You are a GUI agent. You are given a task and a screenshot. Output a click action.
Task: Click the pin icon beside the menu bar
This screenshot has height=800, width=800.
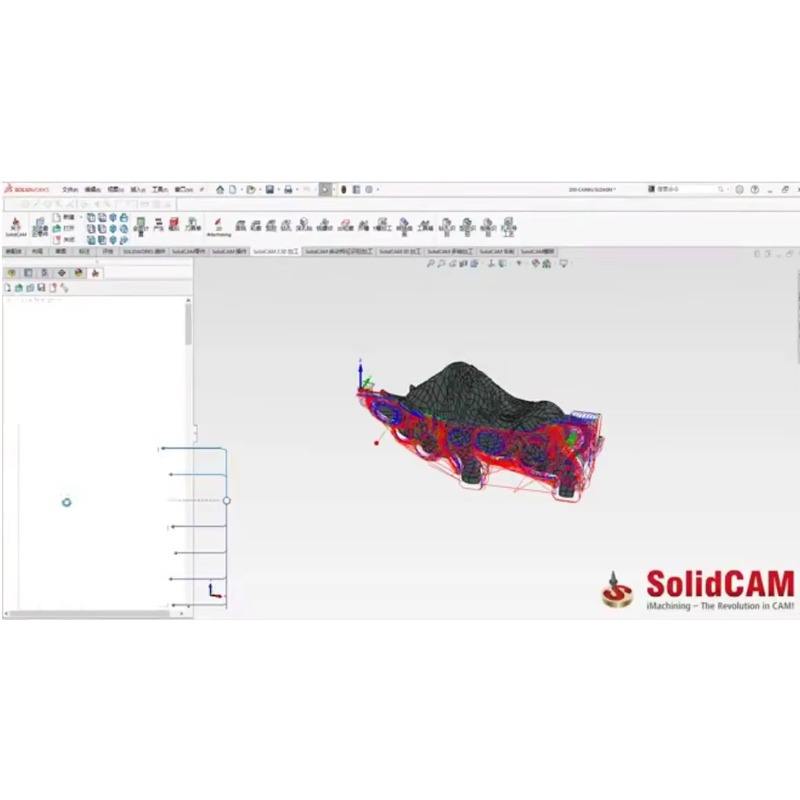coord(202,190)
